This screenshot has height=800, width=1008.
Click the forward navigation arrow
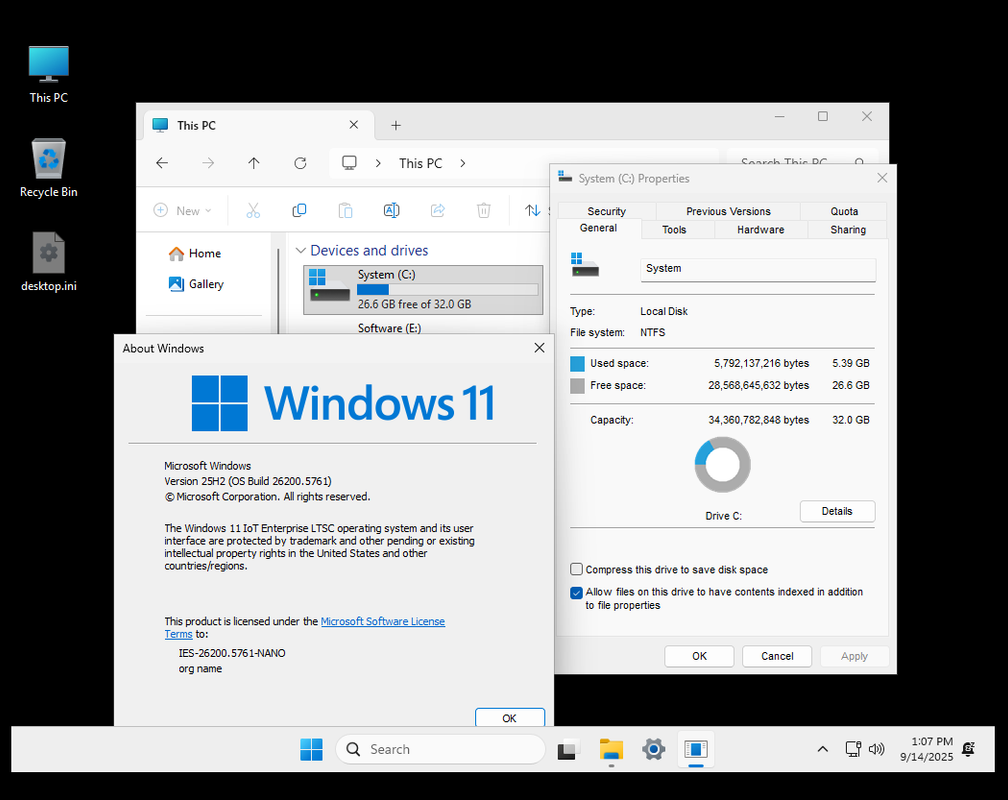click(208, 163)
